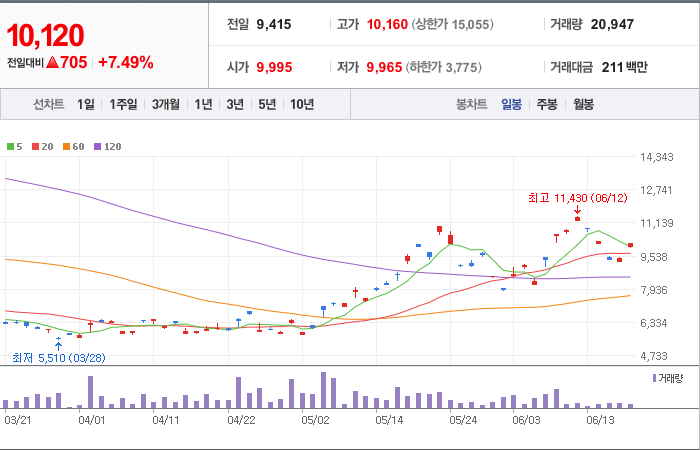Click the 06/03 date axis label
Viewport: 700px width, 450px height.
tap(526, 420)
